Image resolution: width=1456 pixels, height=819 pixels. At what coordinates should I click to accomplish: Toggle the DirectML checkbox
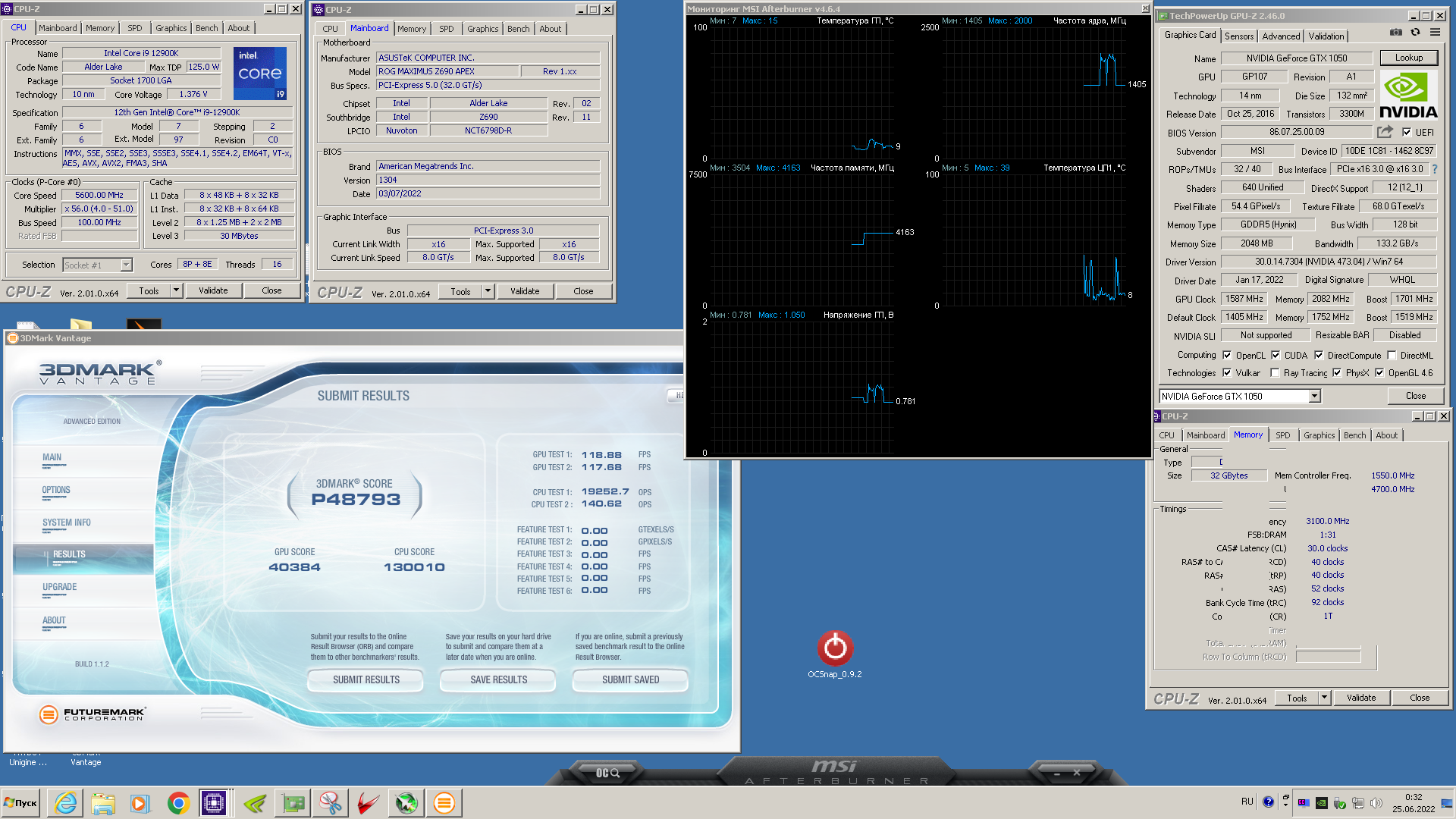pos(1392,355)
